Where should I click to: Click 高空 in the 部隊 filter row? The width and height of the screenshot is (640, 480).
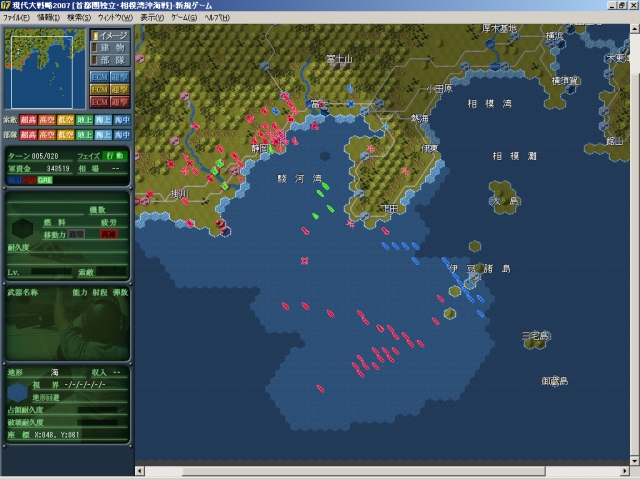tap(47, 135)
